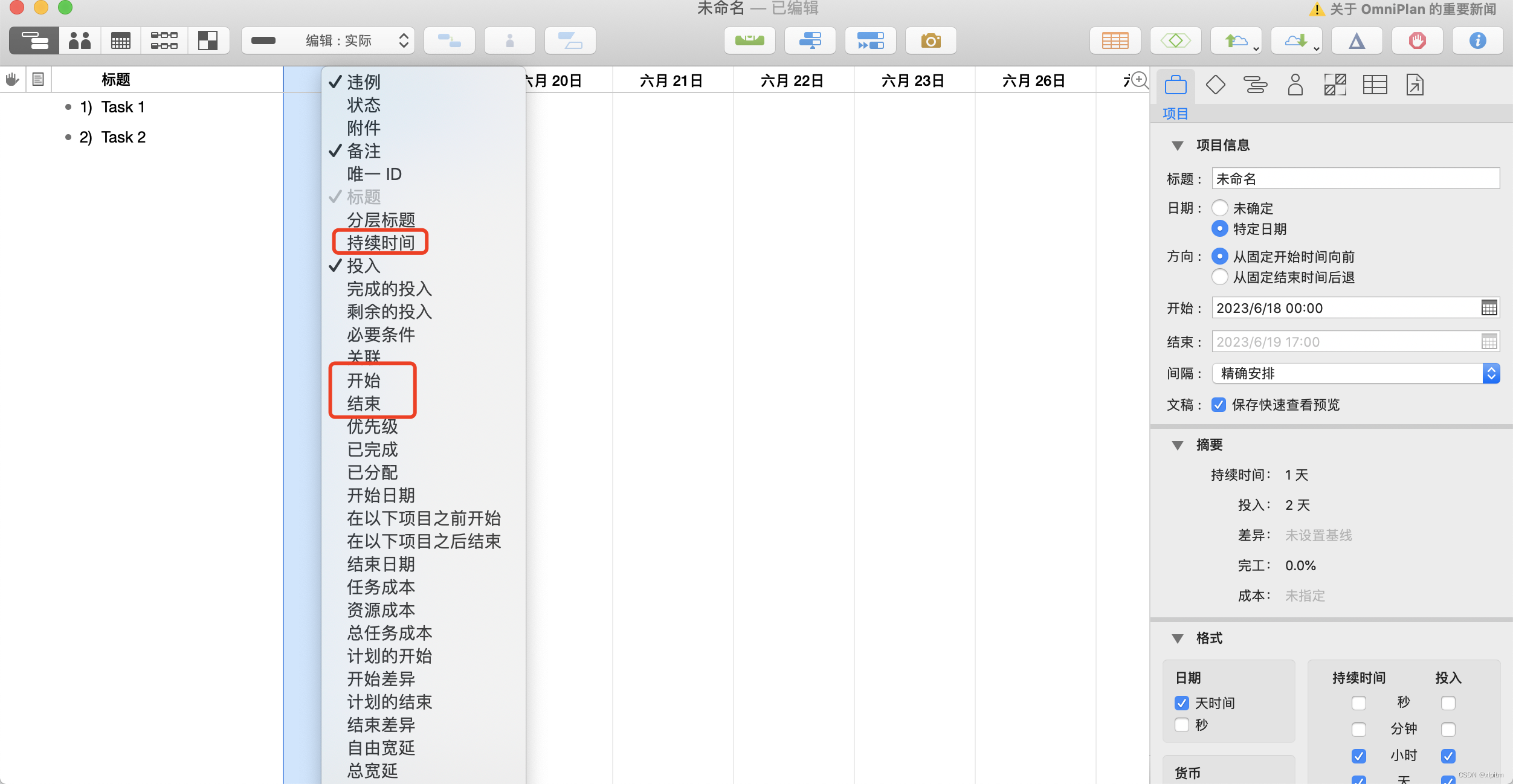The height and width of the screenshot is (784, 1513).
Task: Select the Network view icon
Action: [164, 40]
